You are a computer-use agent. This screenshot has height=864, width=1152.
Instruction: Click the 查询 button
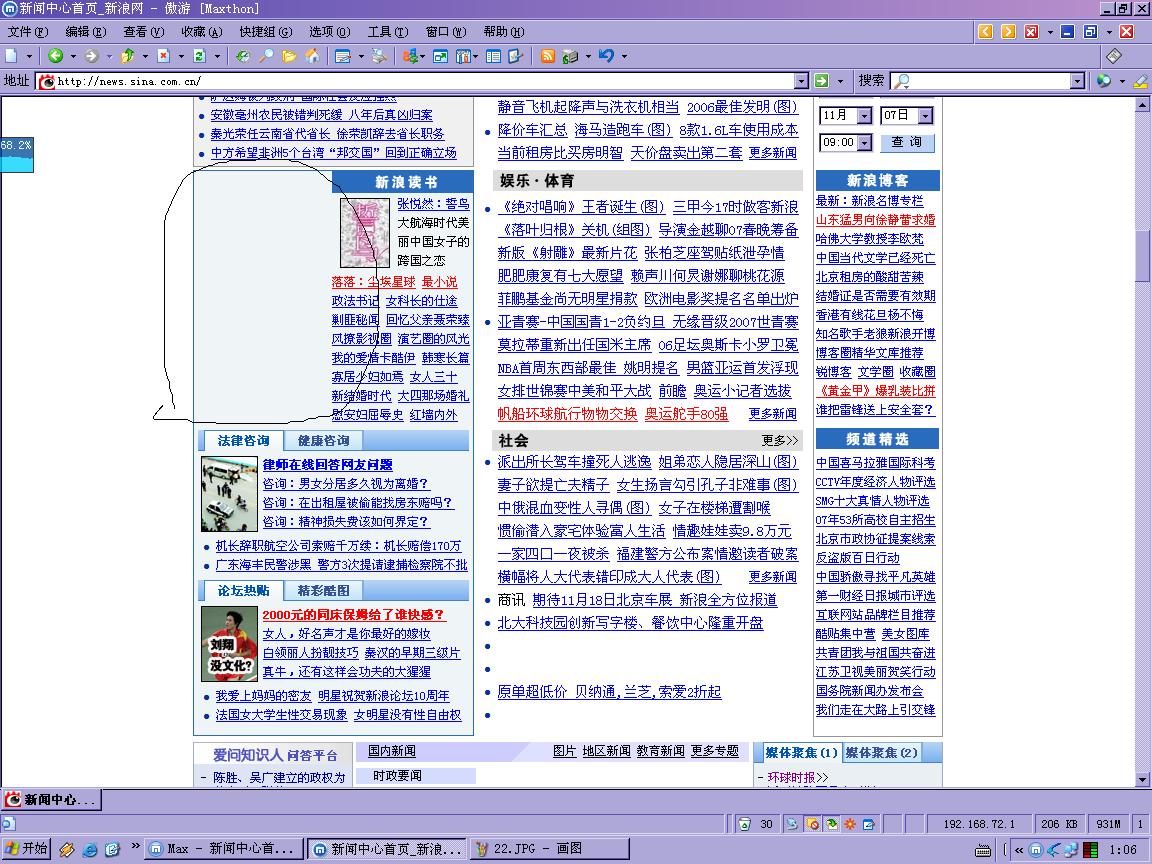[907, 142]
